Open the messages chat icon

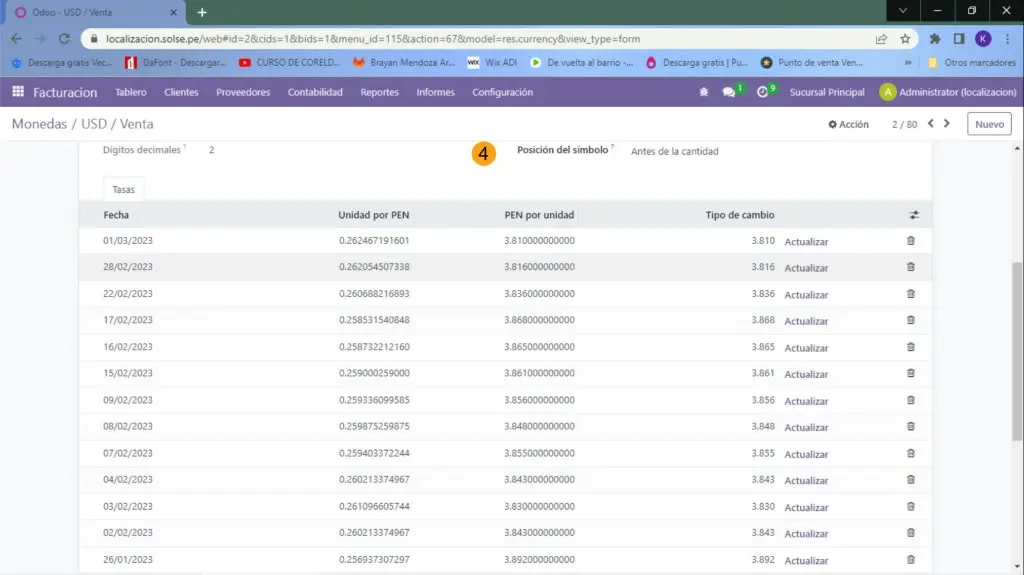pos(729,92)
